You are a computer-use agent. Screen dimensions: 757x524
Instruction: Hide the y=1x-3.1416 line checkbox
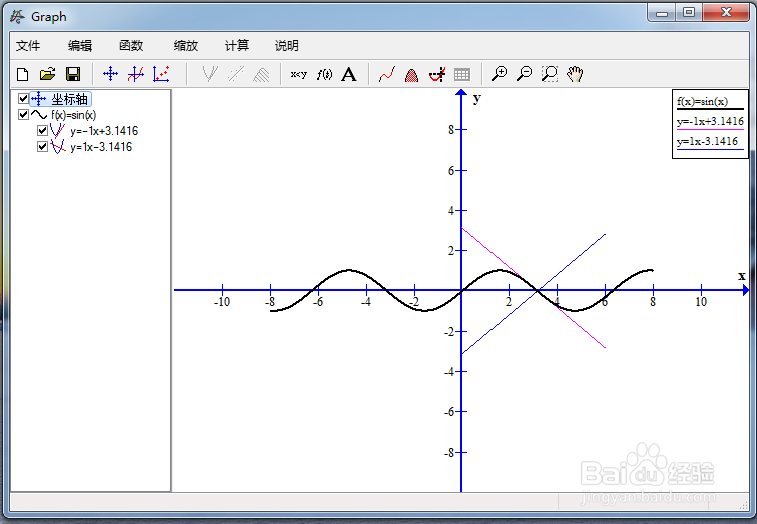42,146
